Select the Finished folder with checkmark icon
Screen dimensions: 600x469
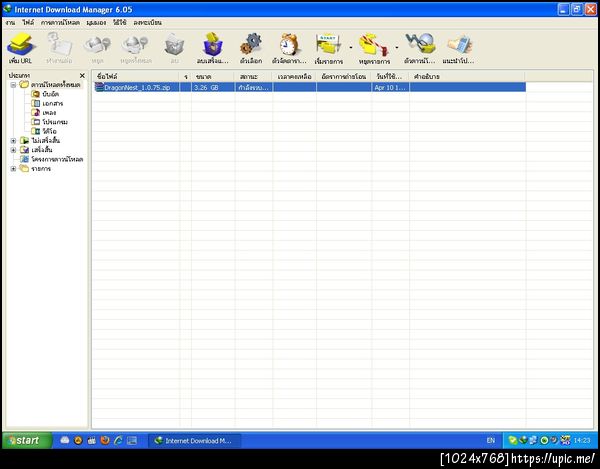point(36,150)
